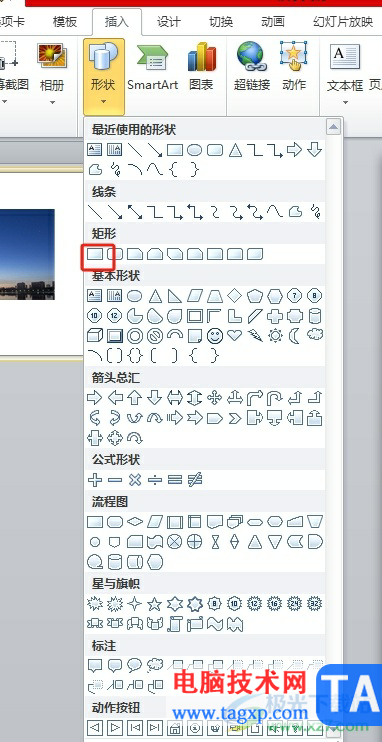Select the 5-point star in 星与旗帜

pos(155,604)
